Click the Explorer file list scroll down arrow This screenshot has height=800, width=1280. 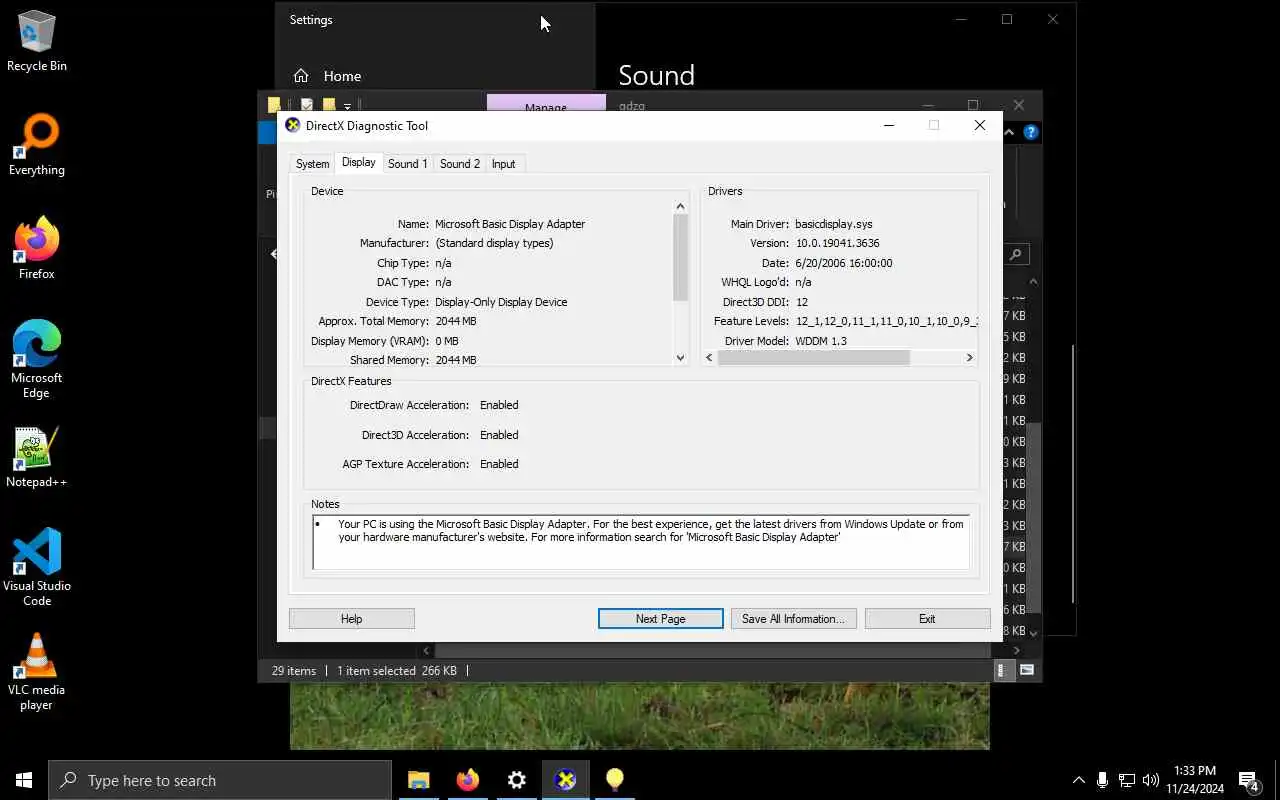(1034, 633)
